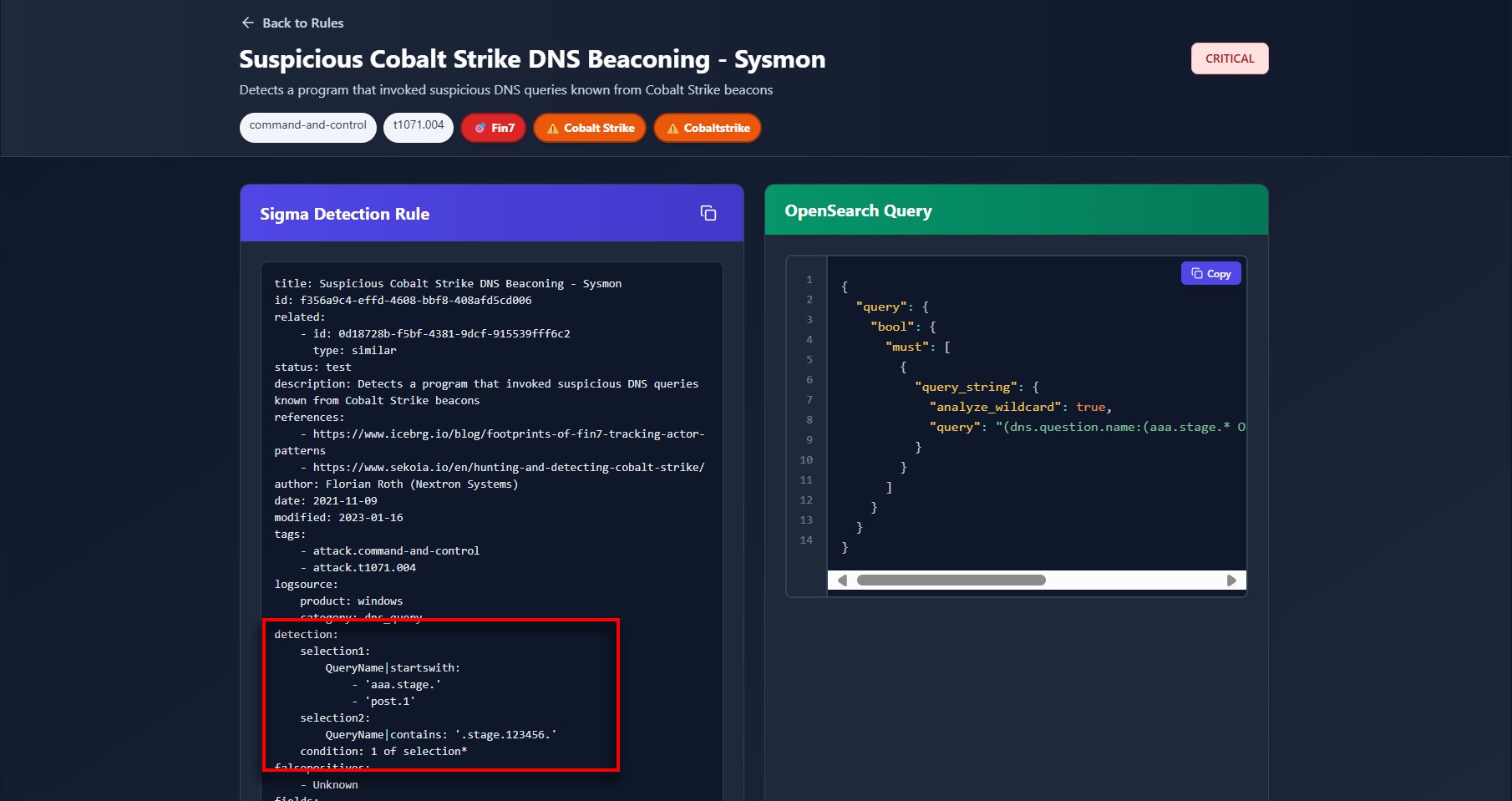The height and width of the screenshot is (801, 1512).
Task: Click the left arrow of the query scrollbar
Action: 842,580
